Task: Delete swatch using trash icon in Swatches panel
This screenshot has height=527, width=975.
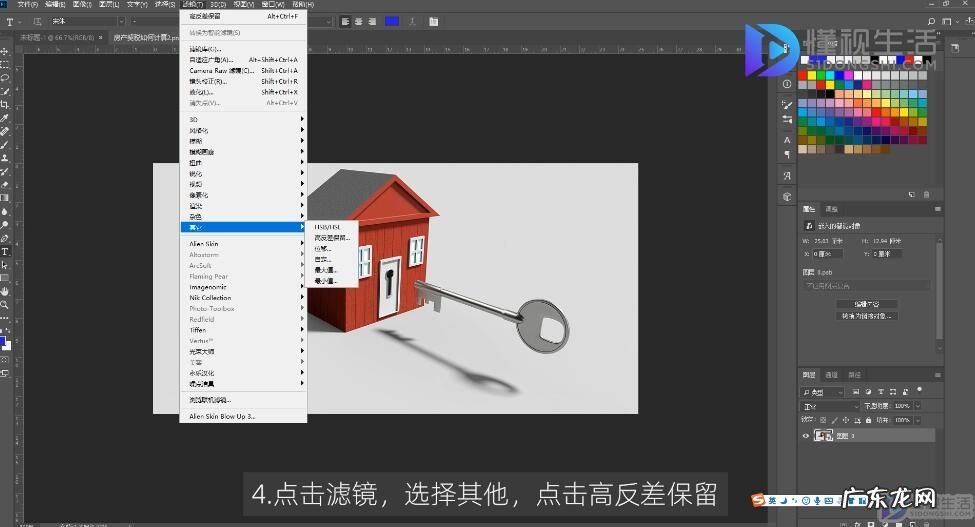Action: pyautogui.click(x=926, y=195)
